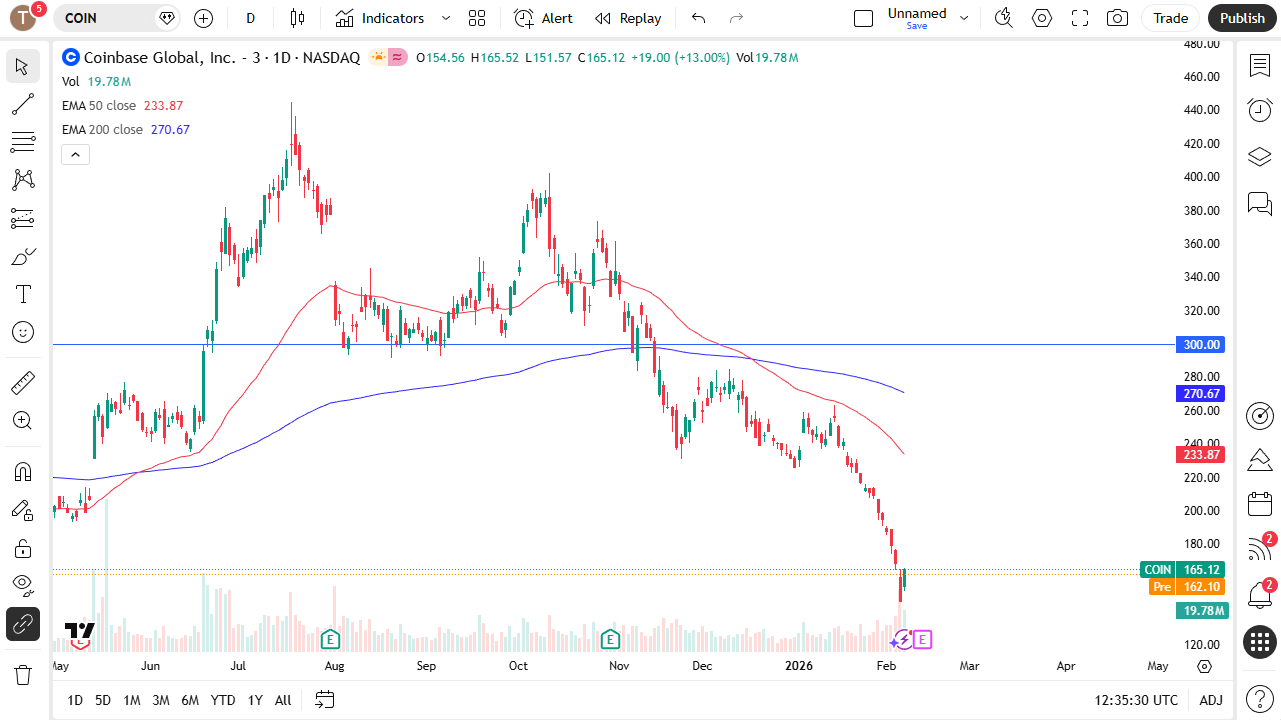Open the quick search icon

click(1004, 18)
